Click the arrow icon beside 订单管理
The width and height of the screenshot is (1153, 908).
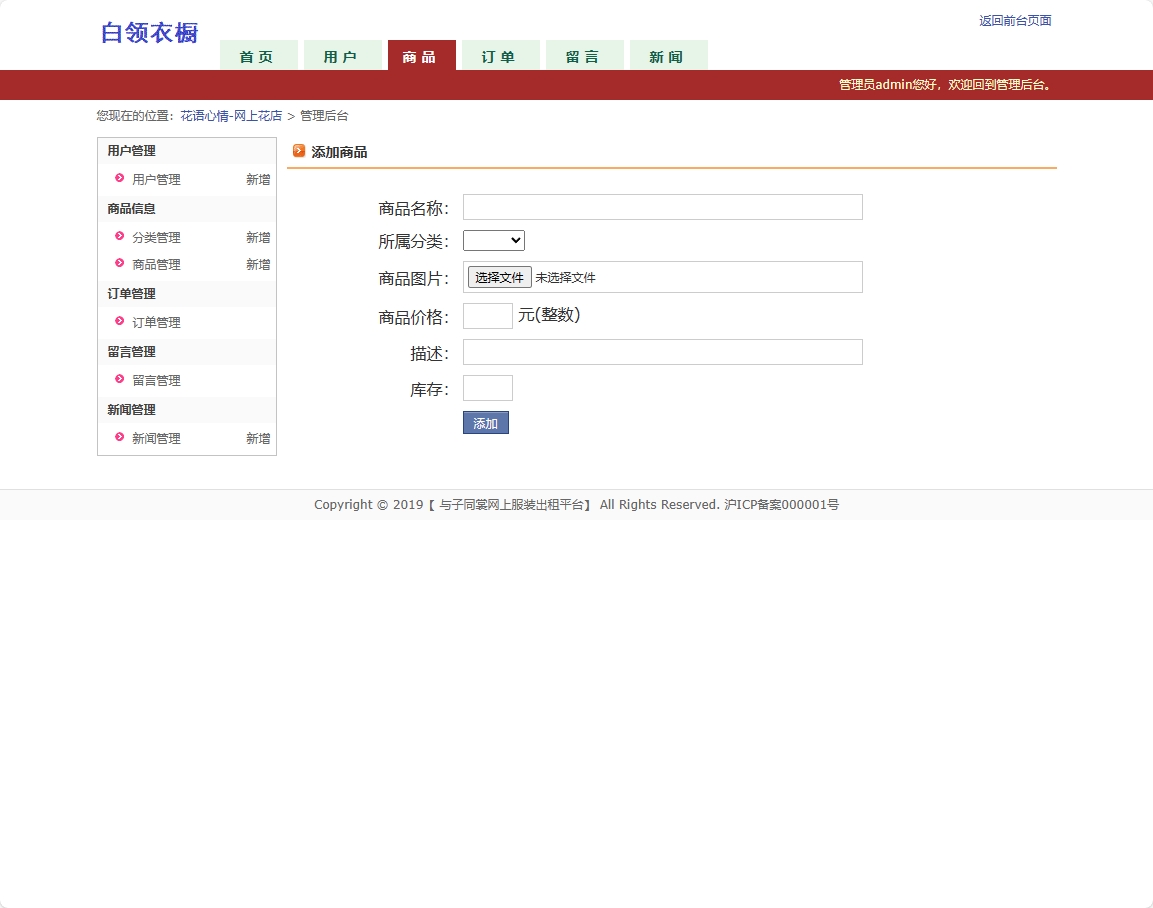(119, 322)
